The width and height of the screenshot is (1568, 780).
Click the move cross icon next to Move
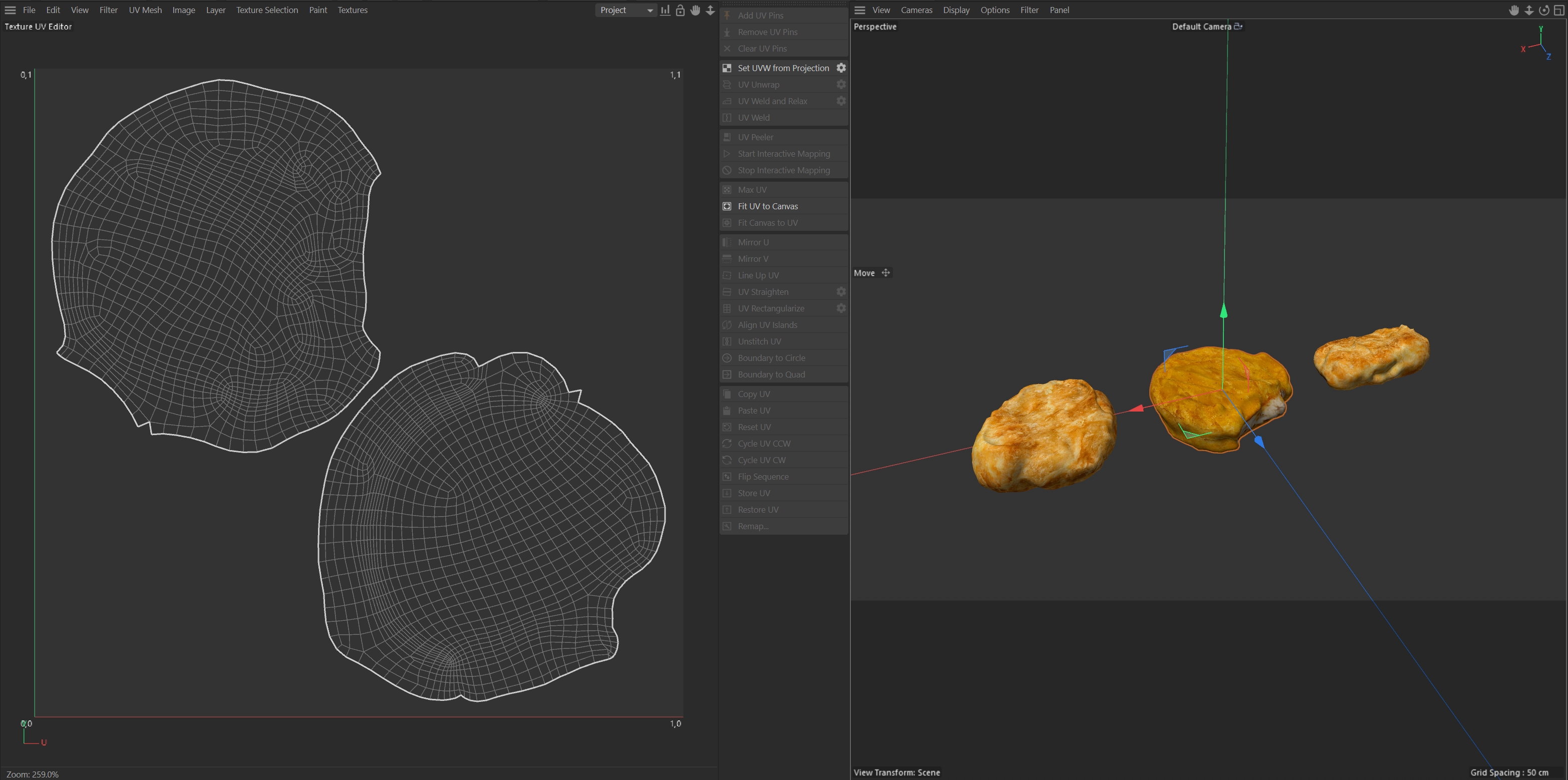tap(885, 272)
